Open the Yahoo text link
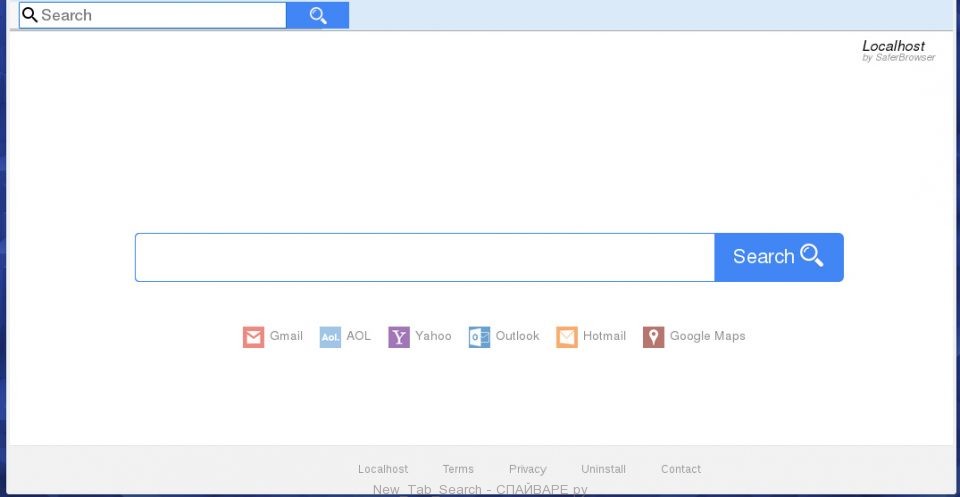The height and width of the screenshot is (497, 960). [x=433, y=336]
